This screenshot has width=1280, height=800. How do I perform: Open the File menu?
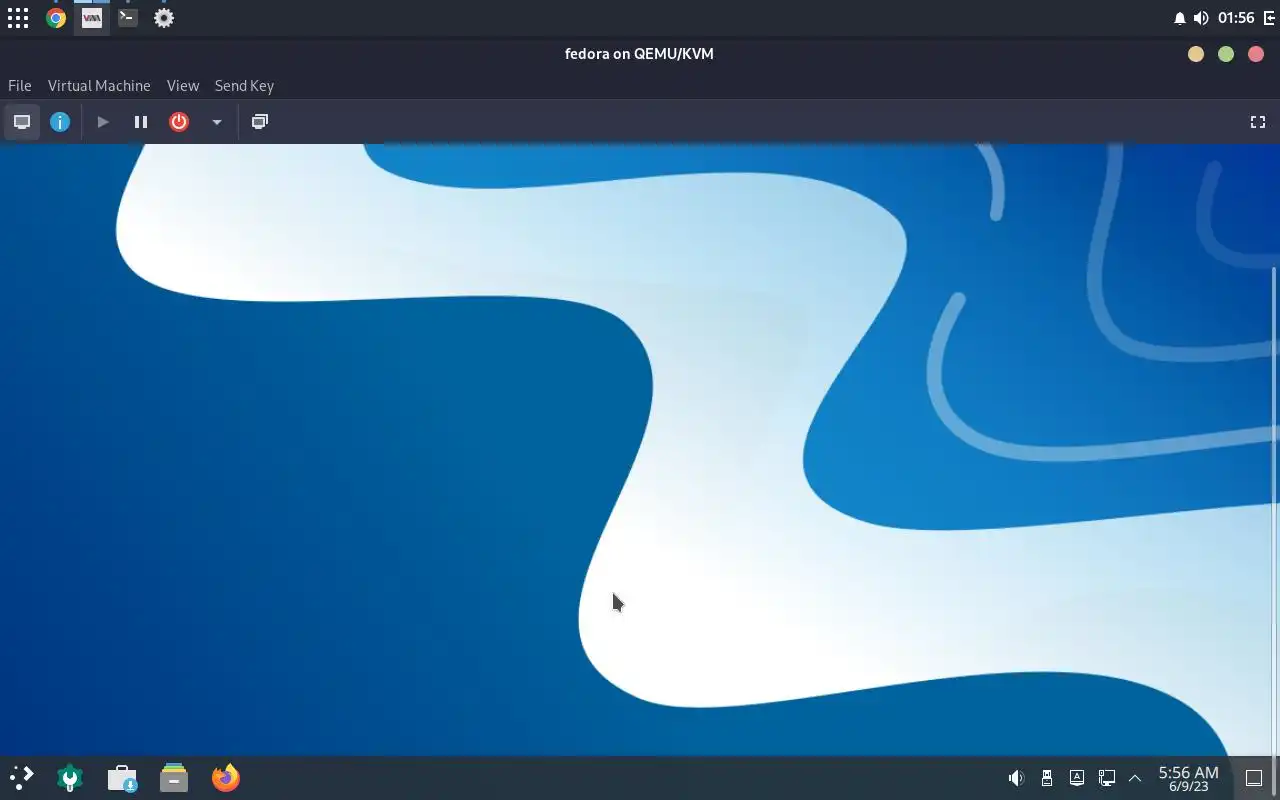coord(19,86)
